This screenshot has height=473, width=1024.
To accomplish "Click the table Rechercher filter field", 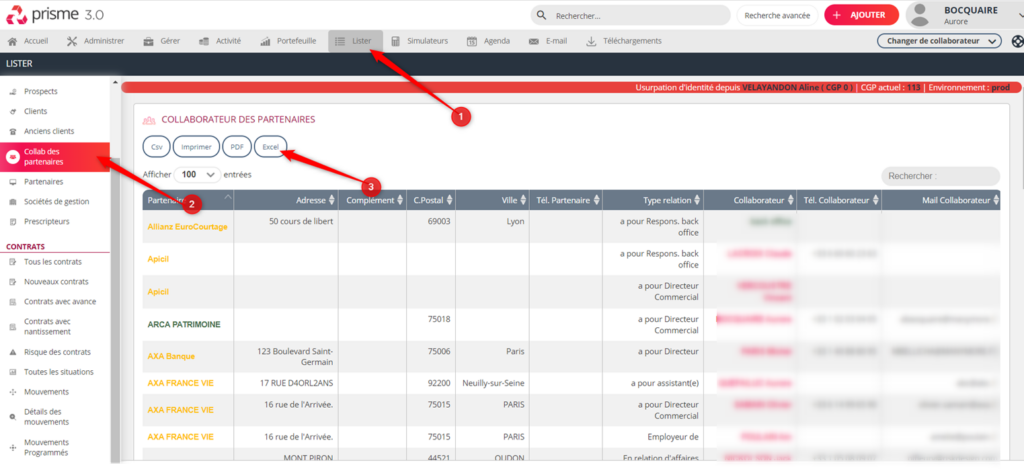I will tap(939, 176).
